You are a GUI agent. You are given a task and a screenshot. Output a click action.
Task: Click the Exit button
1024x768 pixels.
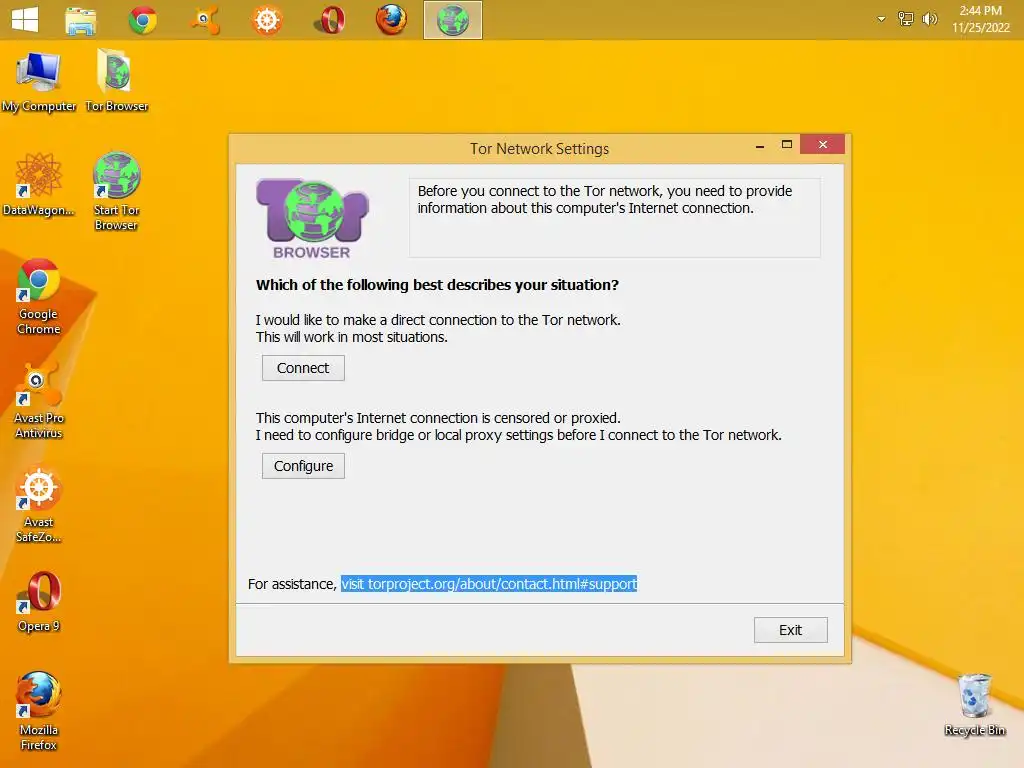click(x=790, y=630)
